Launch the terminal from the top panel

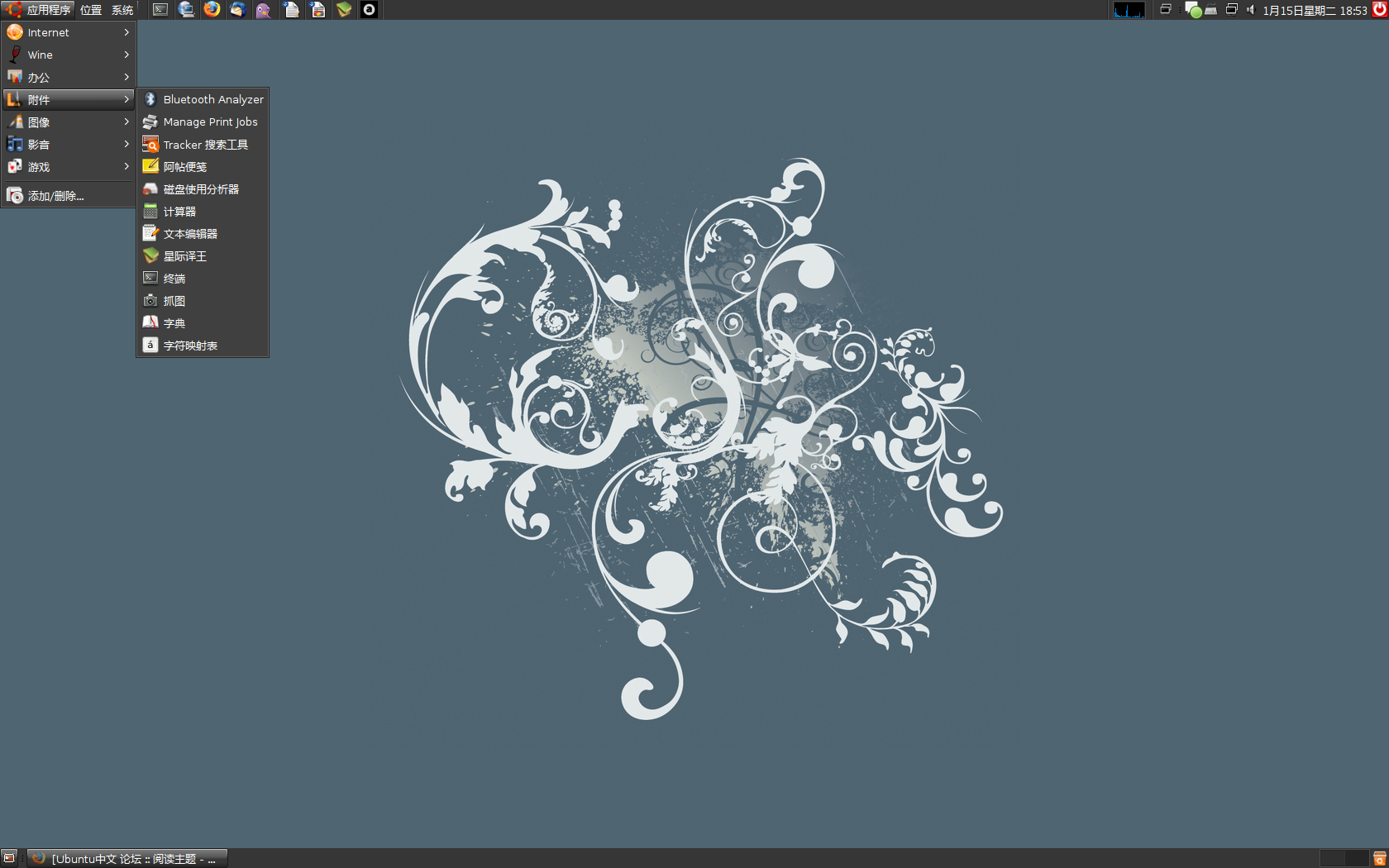160,10
